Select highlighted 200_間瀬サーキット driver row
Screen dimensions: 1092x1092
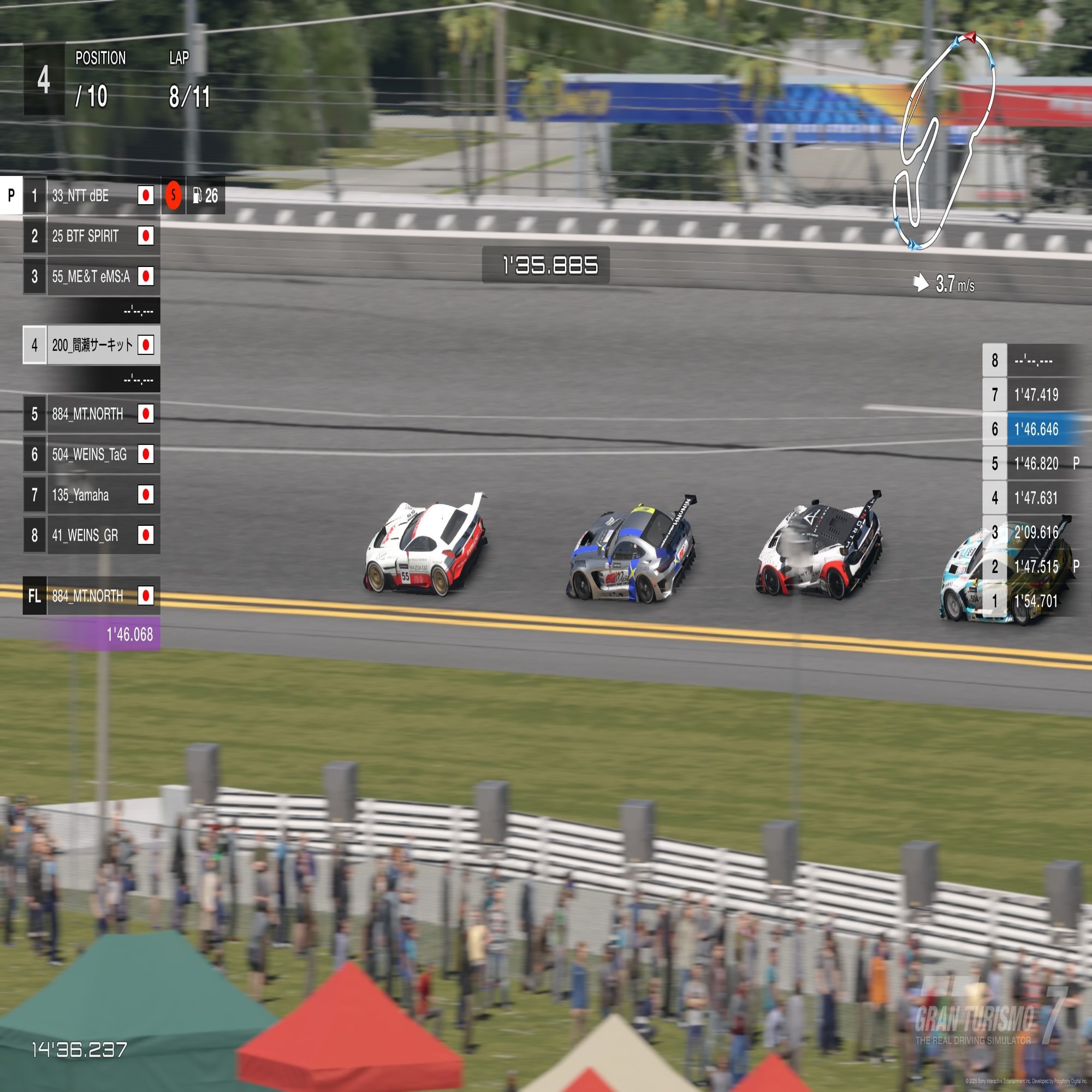pos(92,345)
